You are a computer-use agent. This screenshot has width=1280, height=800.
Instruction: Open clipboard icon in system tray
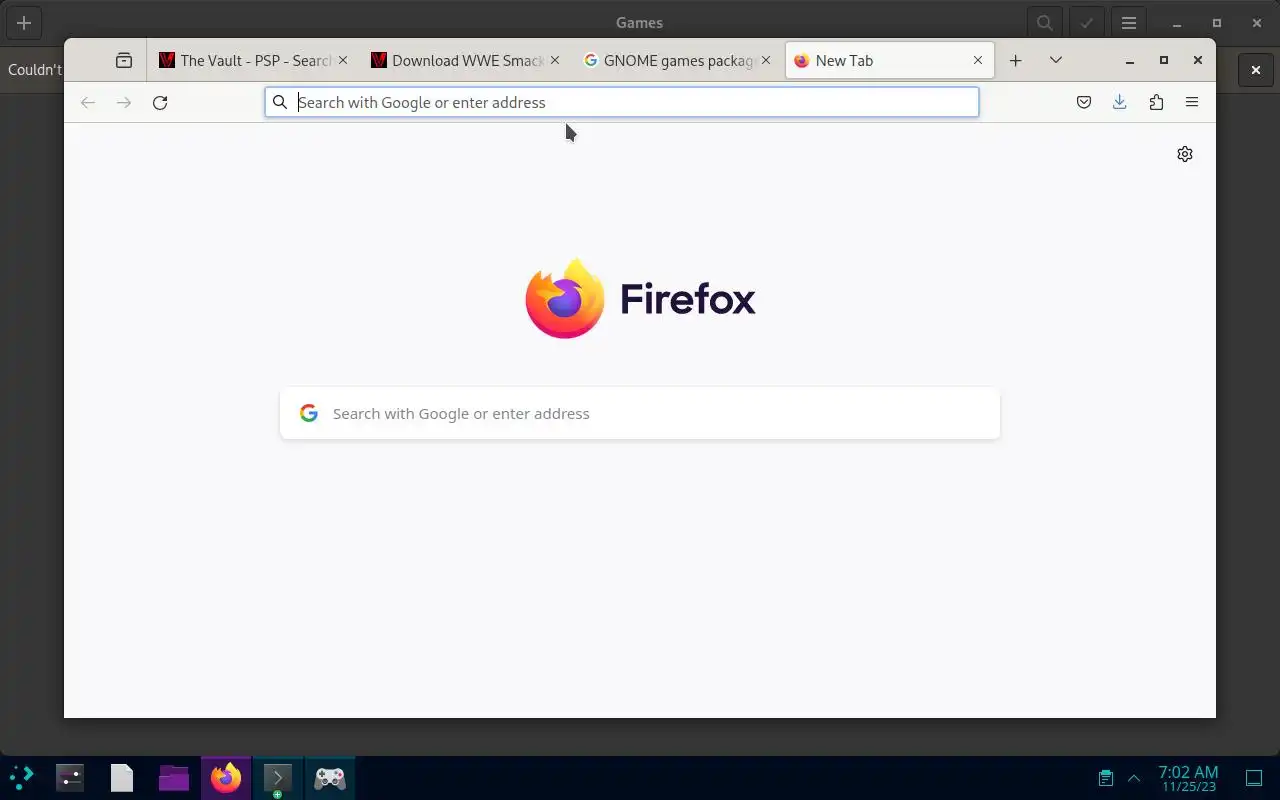(x=1106, y=777)
